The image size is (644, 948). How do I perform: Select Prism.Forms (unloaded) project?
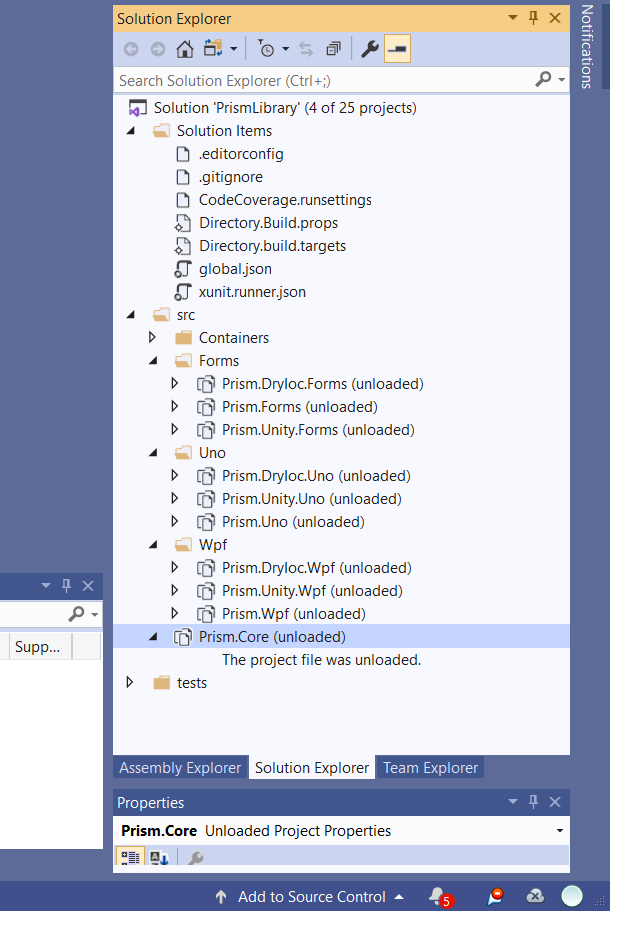click(299, 406)
